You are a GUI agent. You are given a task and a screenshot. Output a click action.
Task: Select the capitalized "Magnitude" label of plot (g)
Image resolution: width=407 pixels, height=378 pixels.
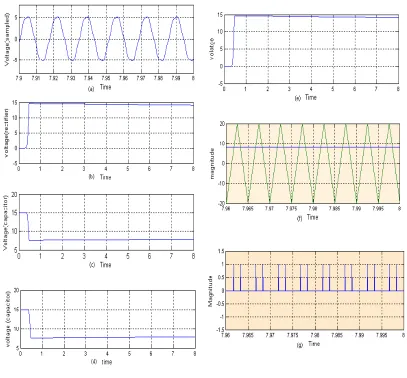[210, 291]
